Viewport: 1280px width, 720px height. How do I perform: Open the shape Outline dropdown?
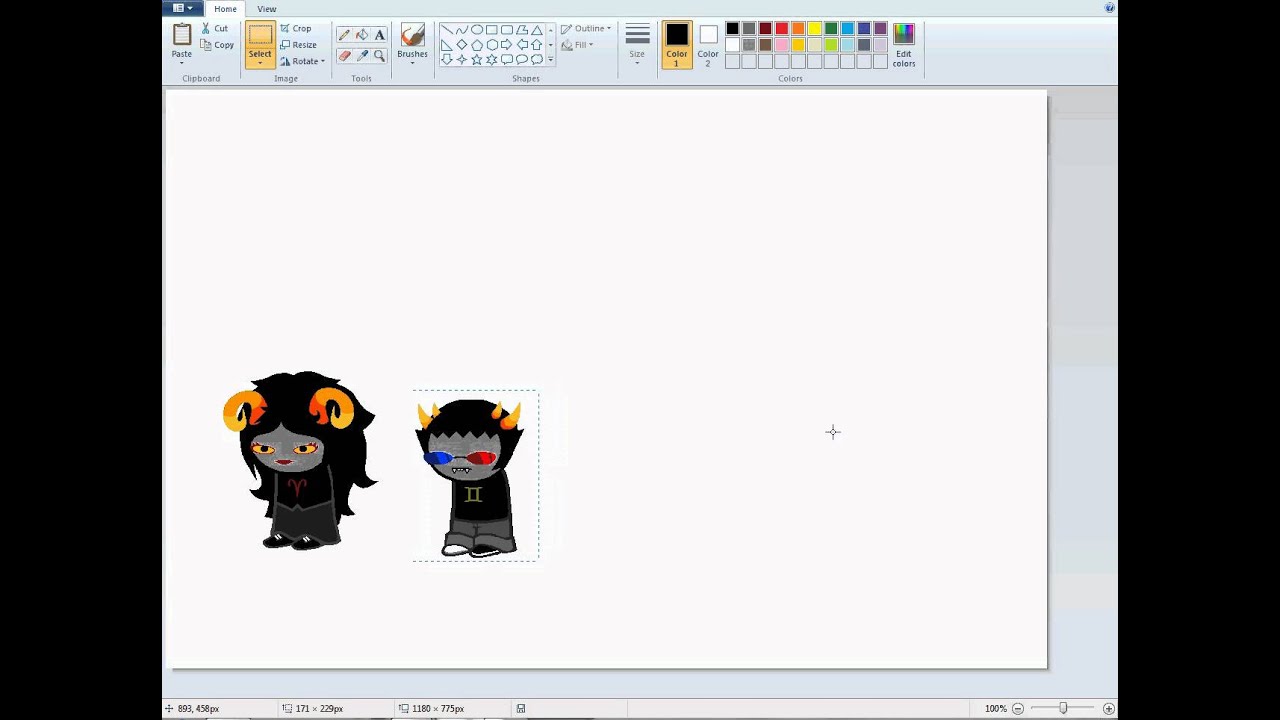tap(586, 28)
